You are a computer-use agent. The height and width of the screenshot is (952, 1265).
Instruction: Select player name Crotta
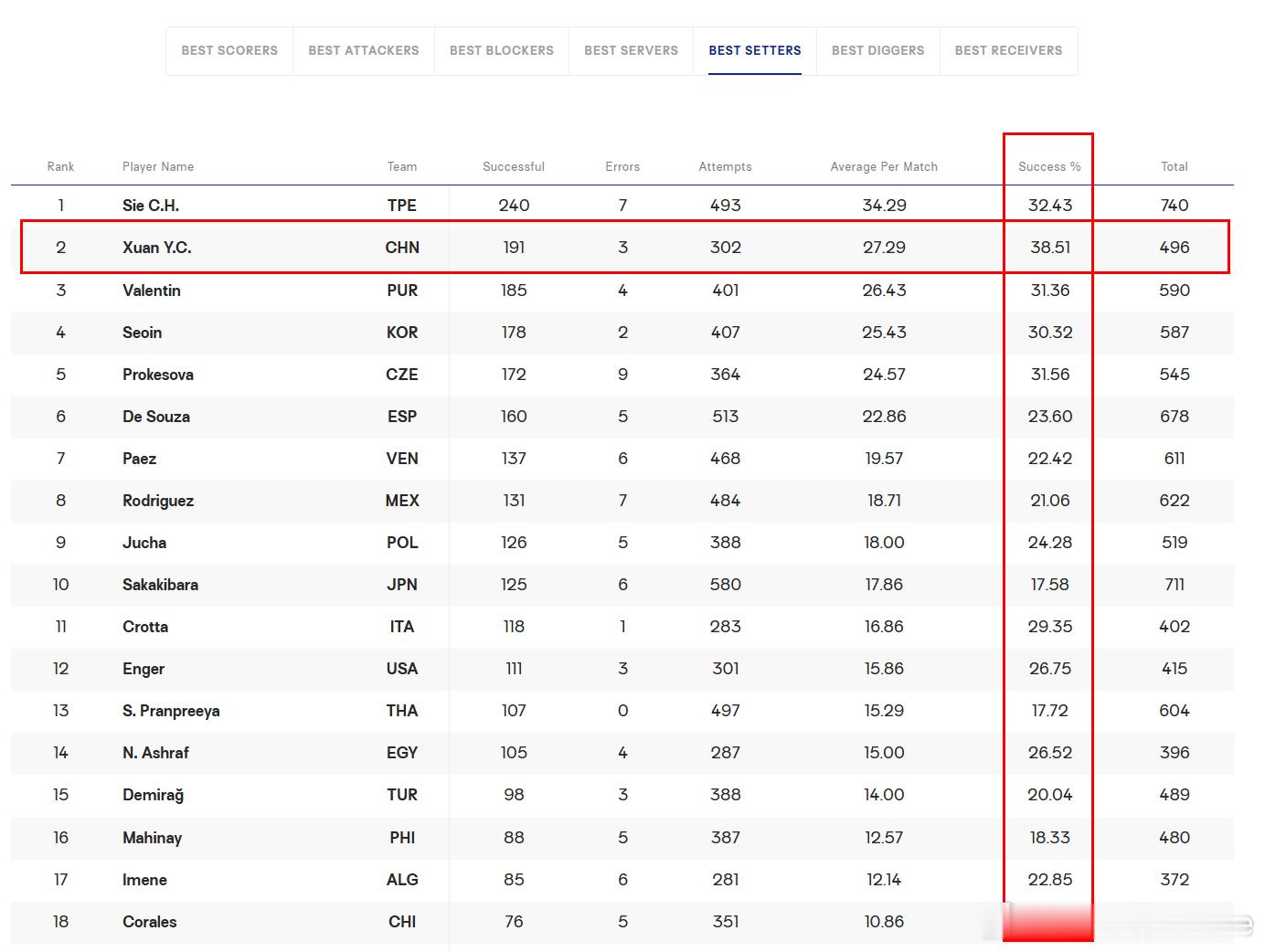tap(145, 627)
